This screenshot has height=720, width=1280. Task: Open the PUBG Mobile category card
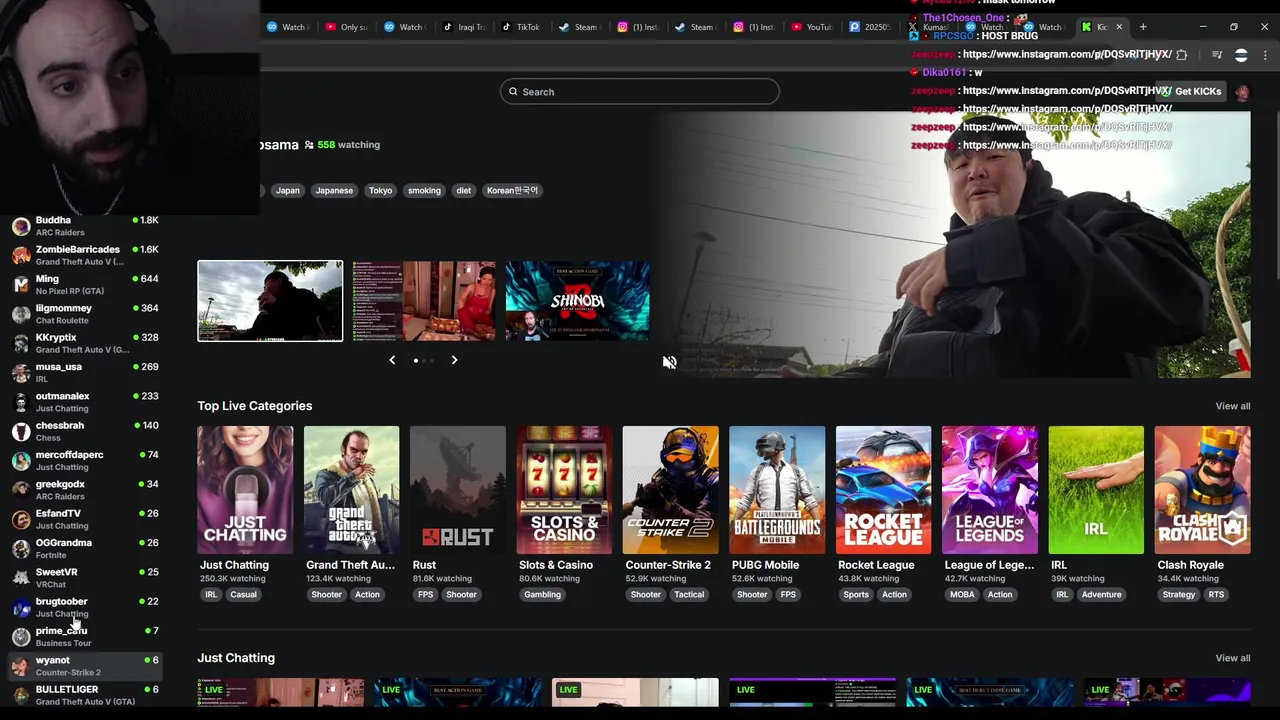[777, 490]
